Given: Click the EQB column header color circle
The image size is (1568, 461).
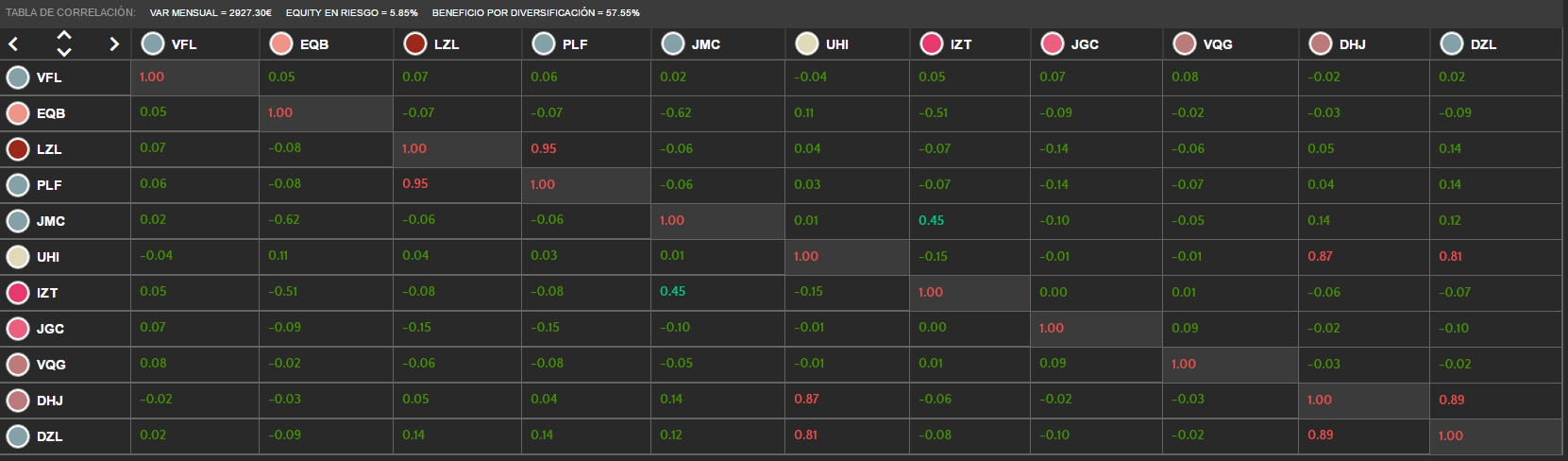Looking at the screenshot, I should [x=280, y=43].
